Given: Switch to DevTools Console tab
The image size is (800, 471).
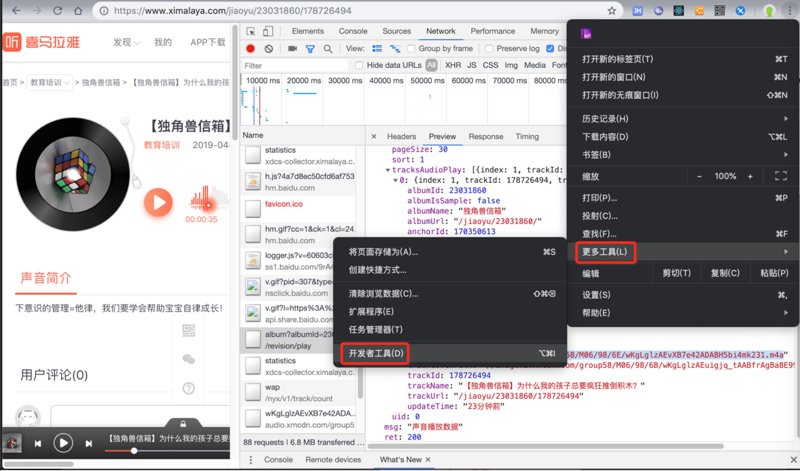Looking at the screenshot, I should coord(353,31).
